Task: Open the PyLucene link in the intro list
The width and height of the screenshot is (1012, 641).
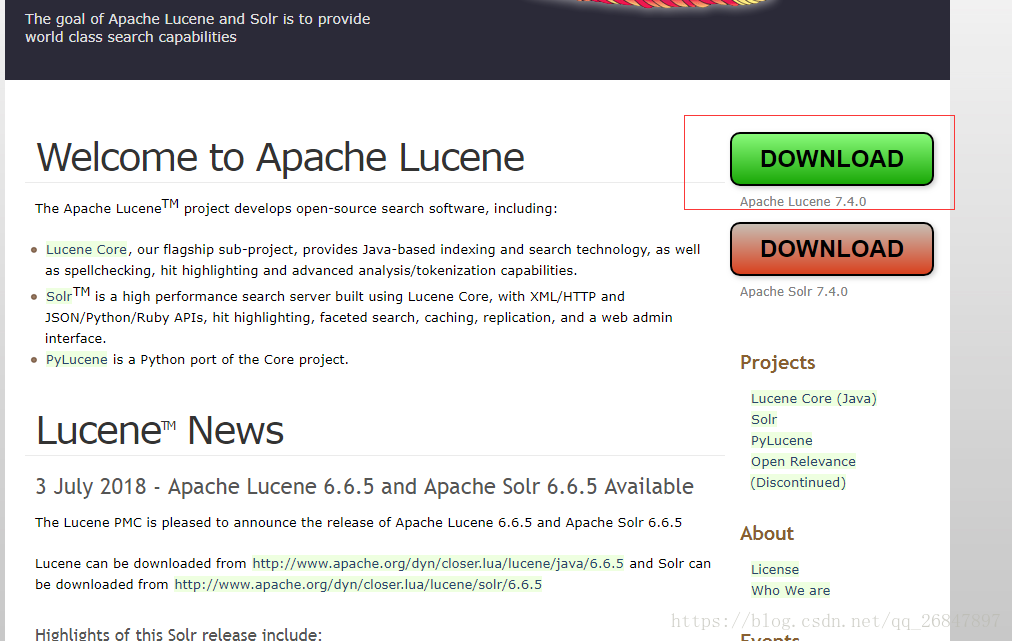Action: [76, 360]
